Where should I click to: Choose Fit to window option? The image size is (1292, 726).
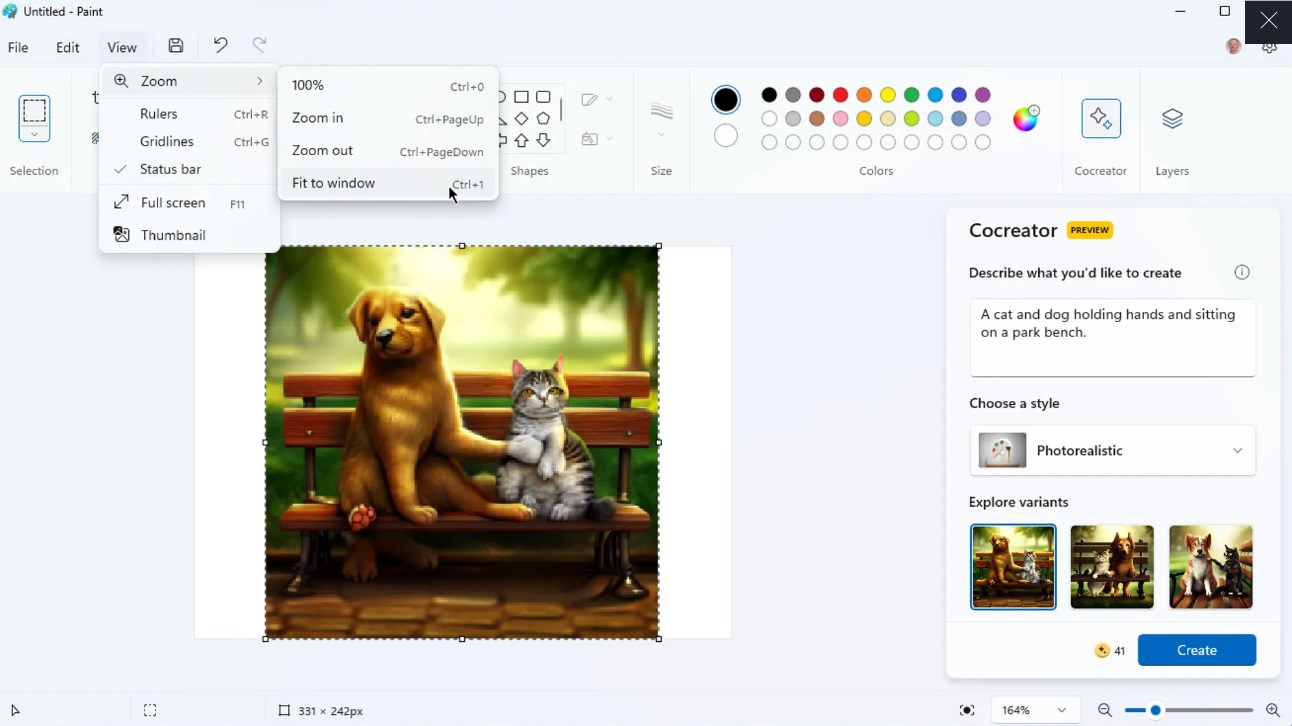[x=388, y=183]
